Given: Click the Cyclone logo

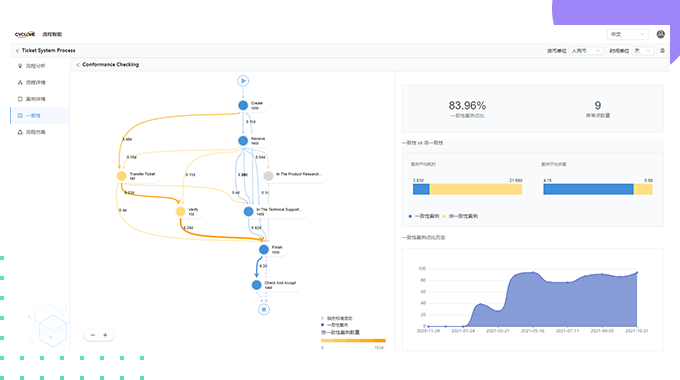Looking at the screenshot, I should tap(25, 34).
